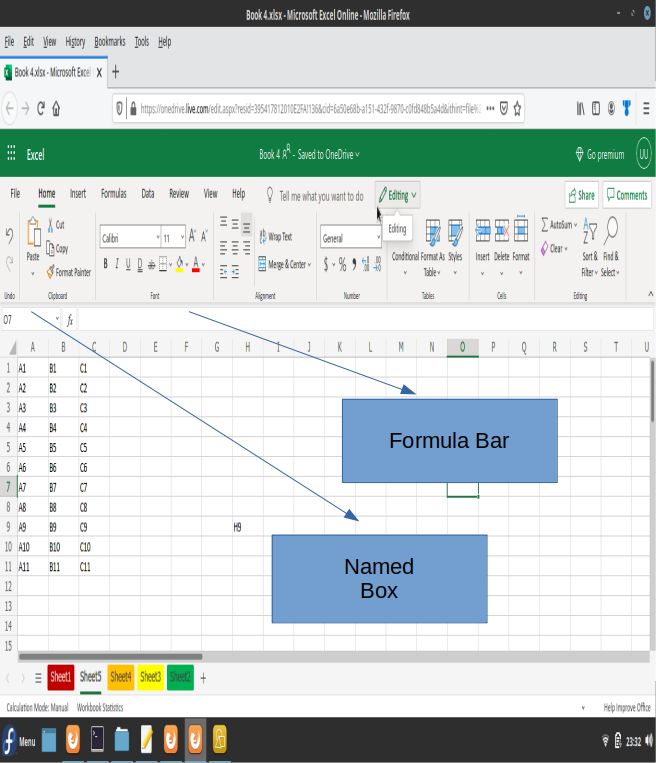Open the Editing mode dropdown
This screenshot has width=656, height=763.
pos(398,195)
